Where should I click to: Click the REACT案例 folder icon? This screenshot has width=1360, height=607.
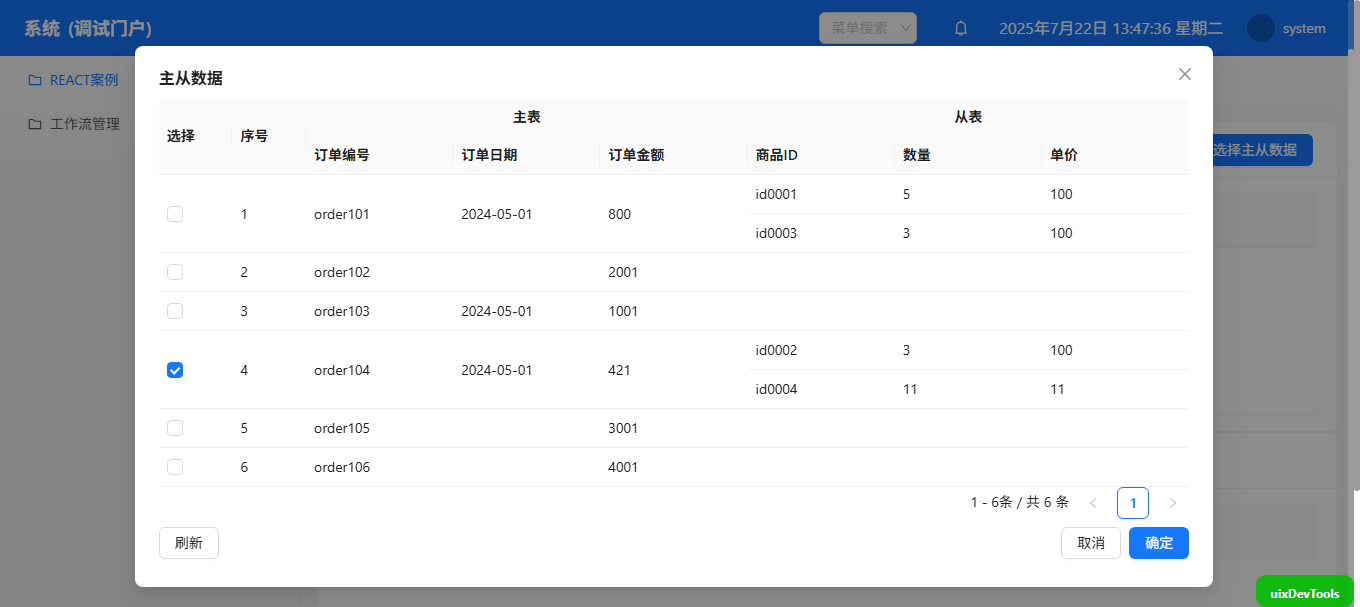pyautogui.click(x=35, y=80)
